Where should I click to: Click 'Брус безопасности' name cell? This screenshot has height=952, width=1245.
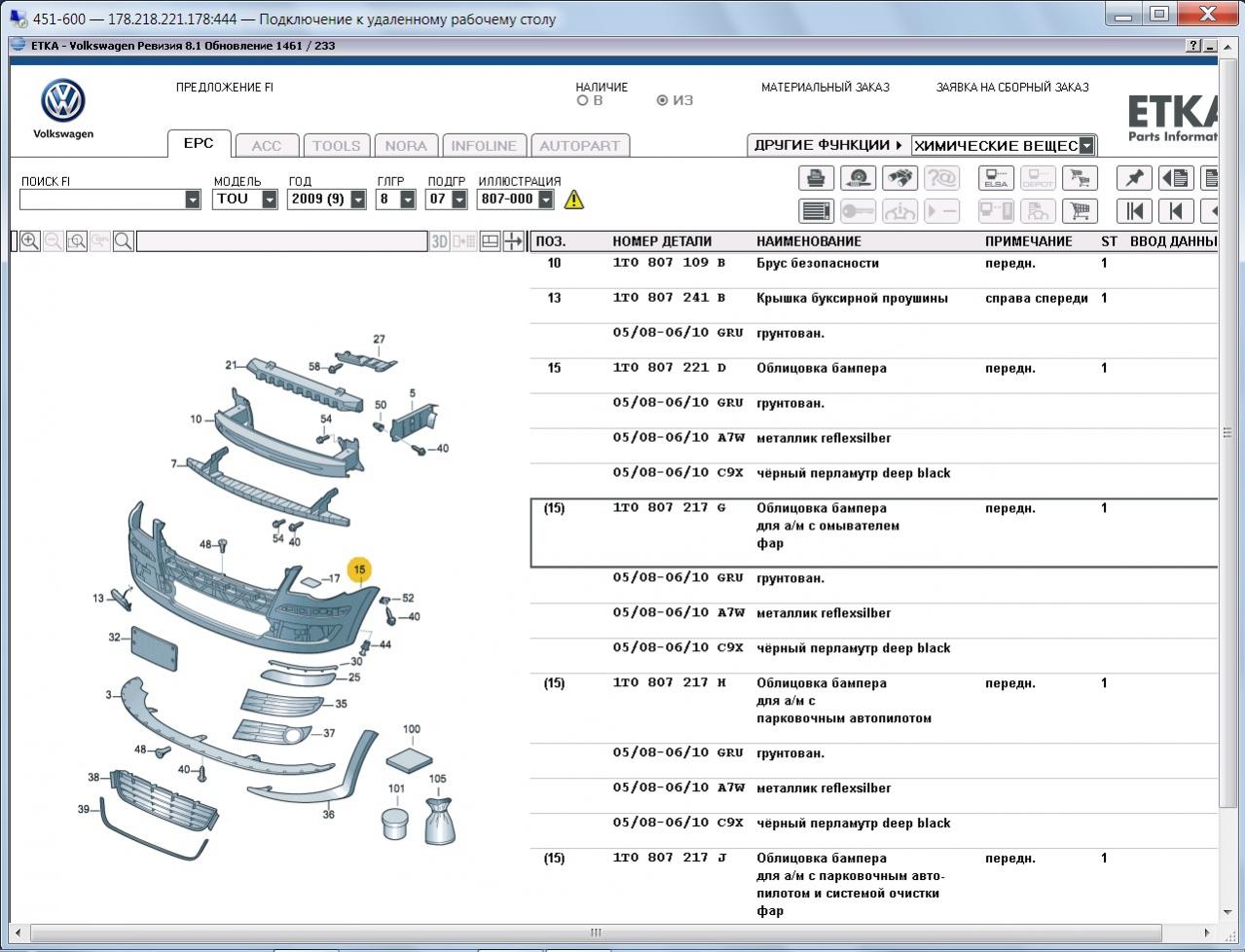(818, 264)
